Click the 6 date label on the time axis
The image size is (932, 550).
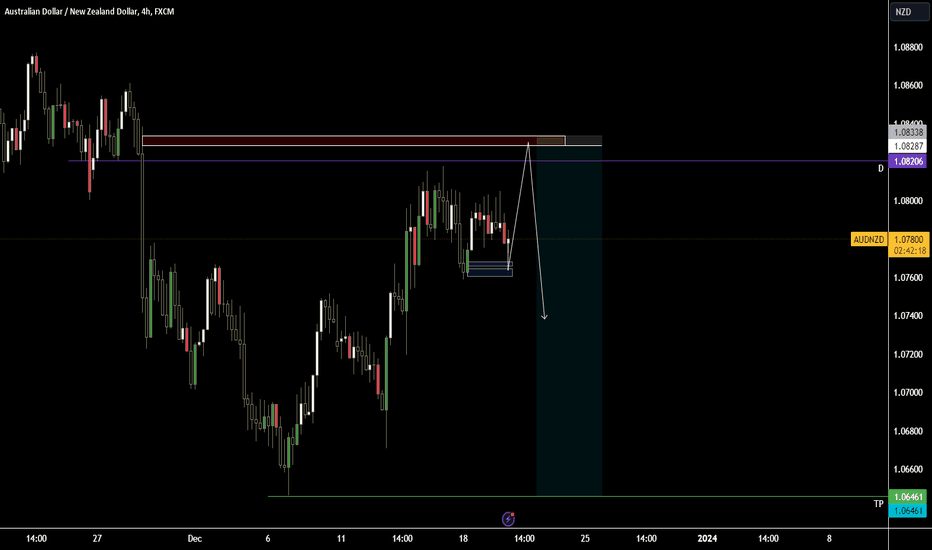pos(267,539)
